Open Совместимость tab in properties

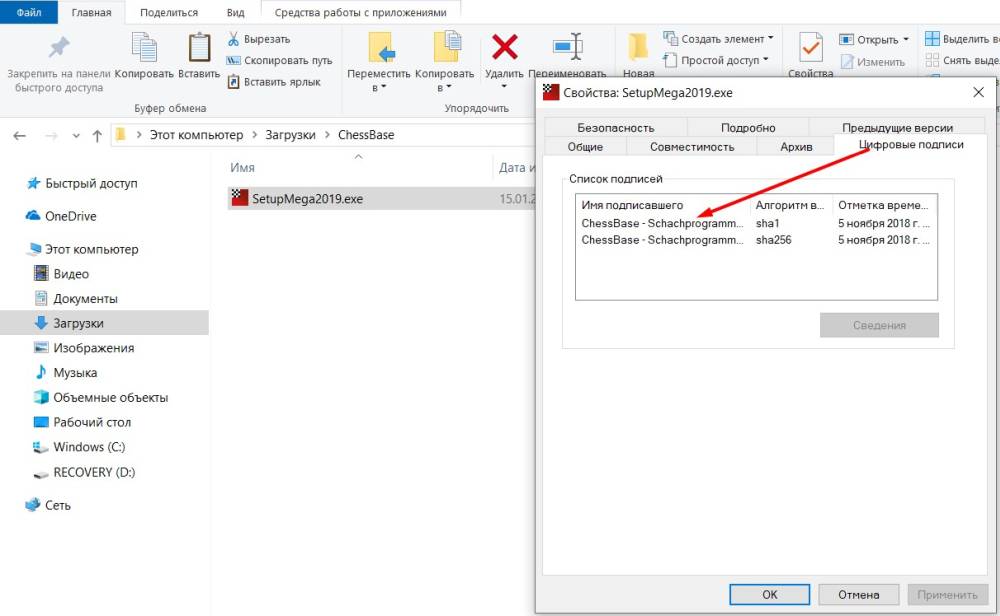[692, 147]
